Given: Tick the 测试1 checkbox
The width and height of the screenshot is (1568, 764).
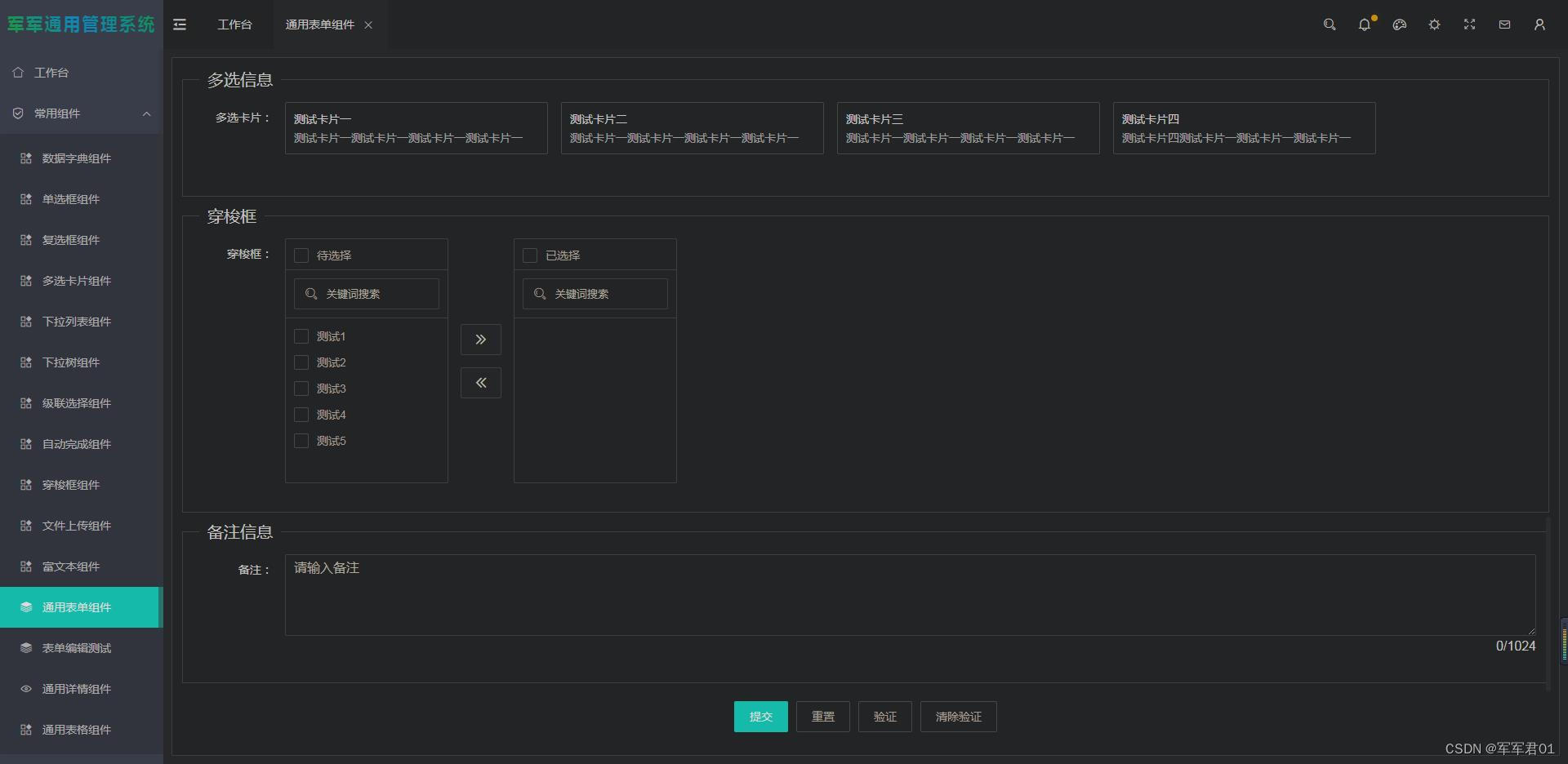Looking at the screenshot, I should pyautogui.click(x=301, y=336).
